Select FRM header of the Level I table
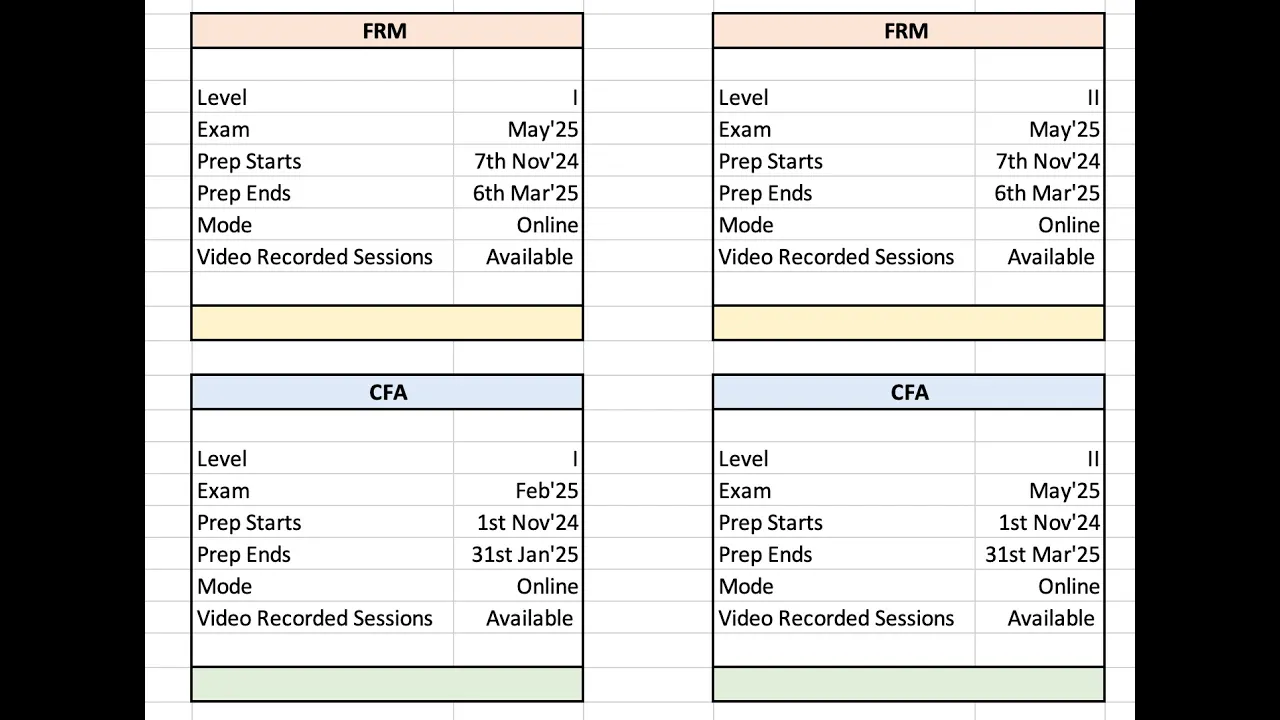 click(x=387, y=31)
